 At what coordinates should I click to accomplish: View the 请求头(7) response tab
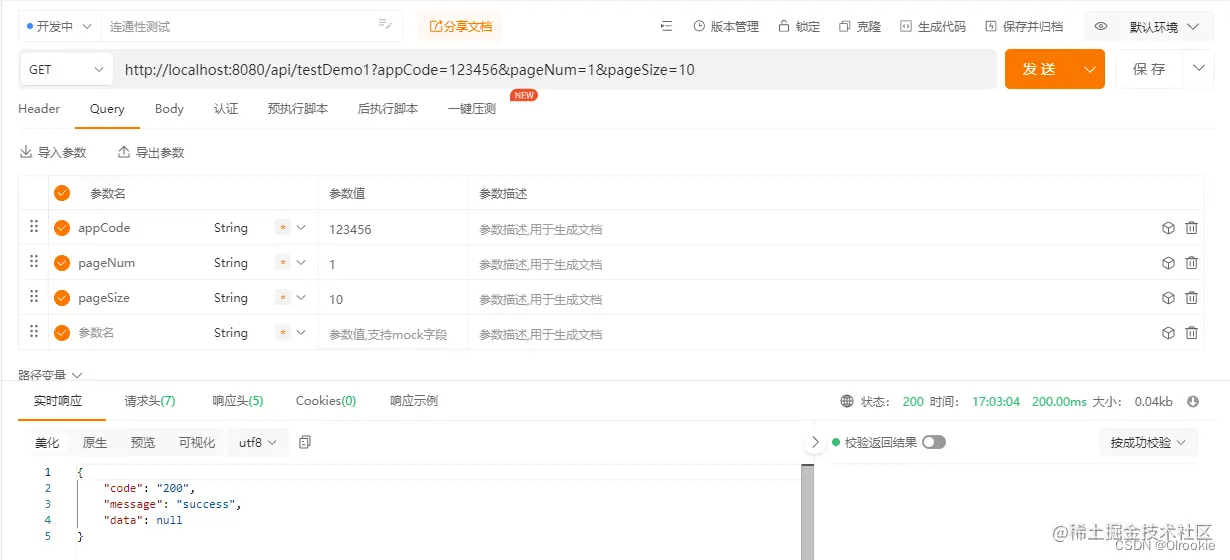click(x=150, y=401)
